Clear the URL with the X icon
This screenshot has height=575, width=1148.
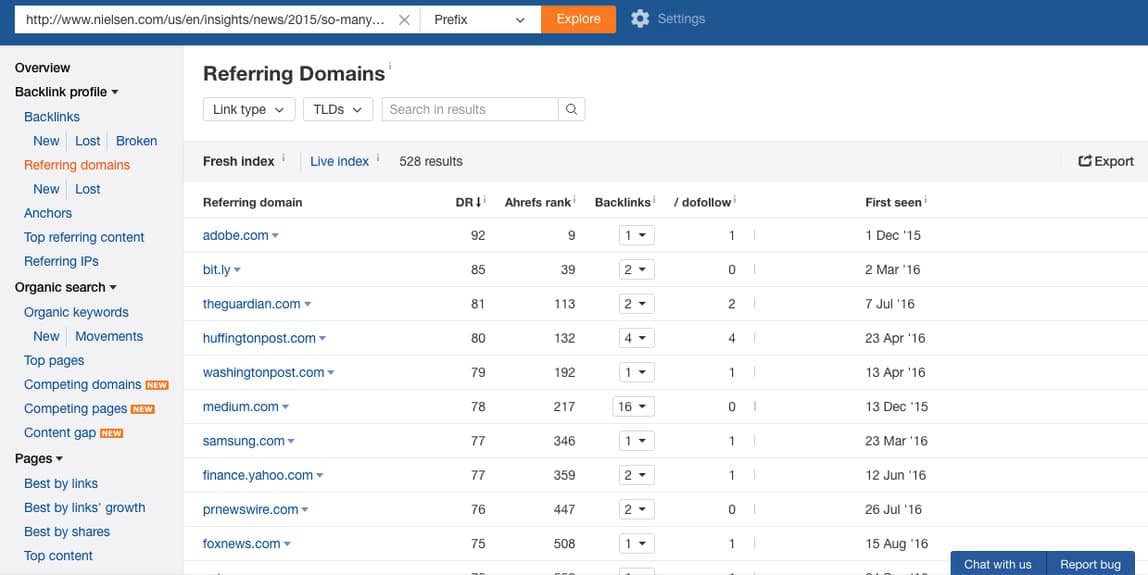coord(404,19)
